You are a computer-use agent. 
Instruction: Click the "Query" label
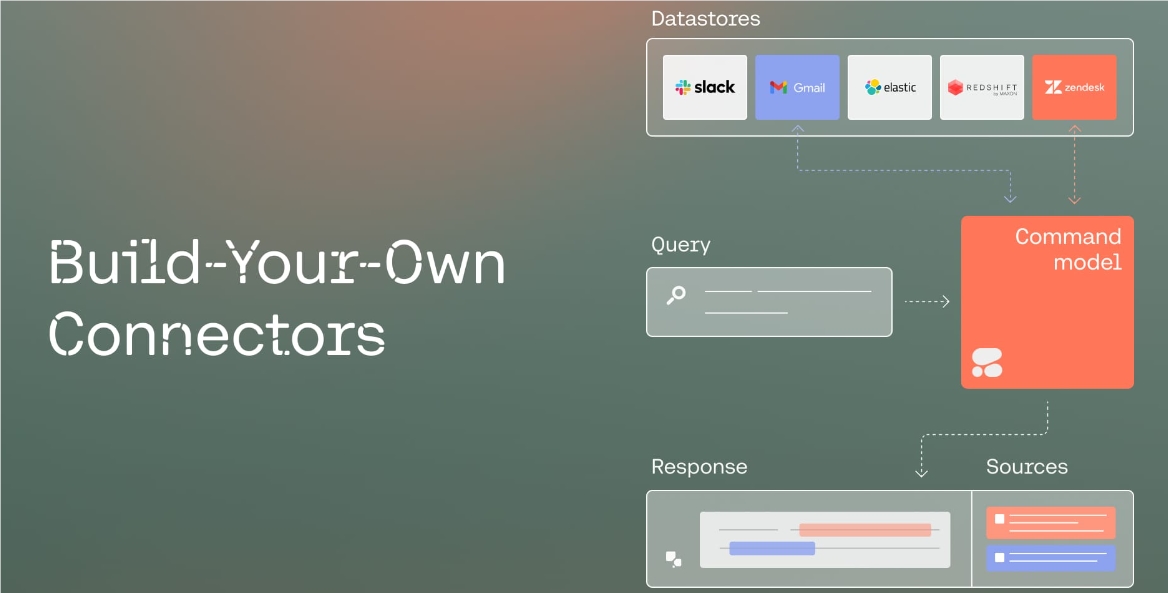[x=681, y=245]
